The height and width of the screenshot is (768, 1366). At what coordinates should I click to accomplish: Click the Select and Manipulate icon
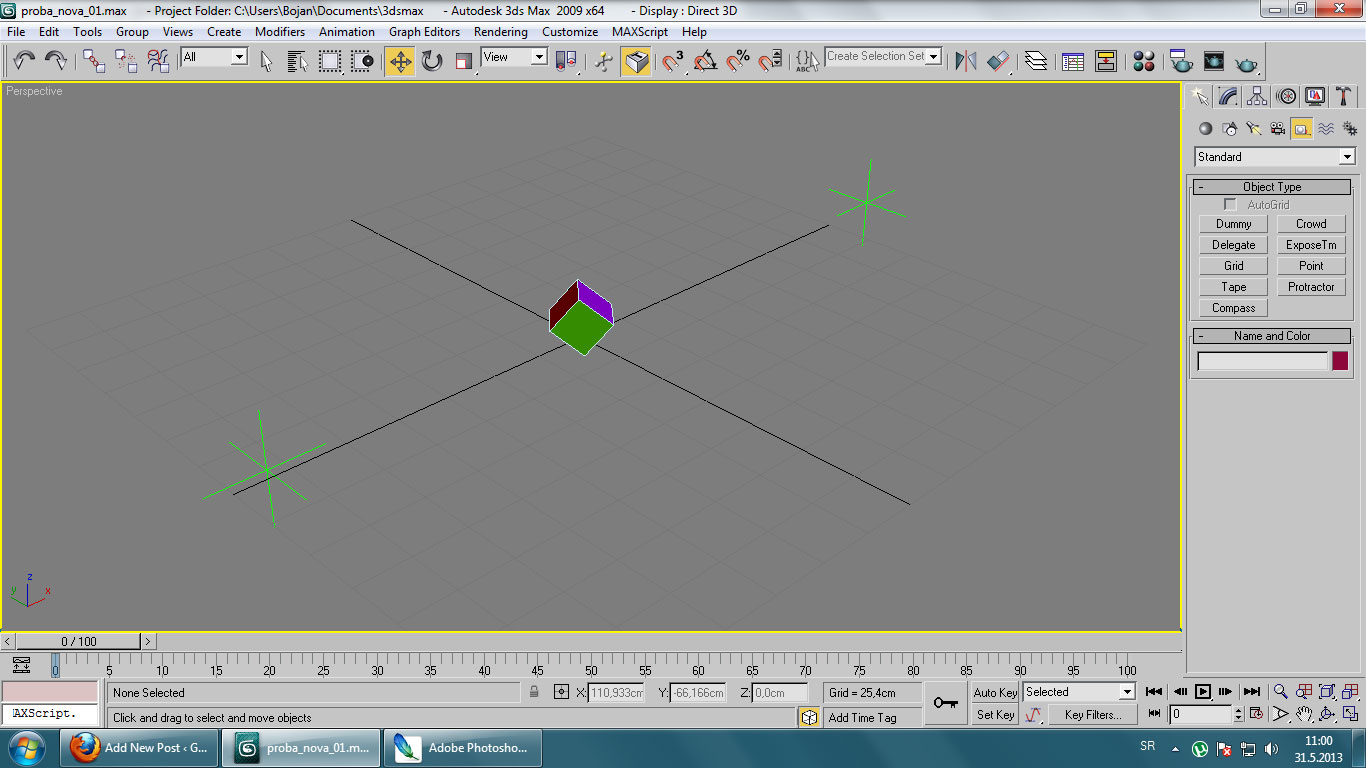[x=603, y=61]
